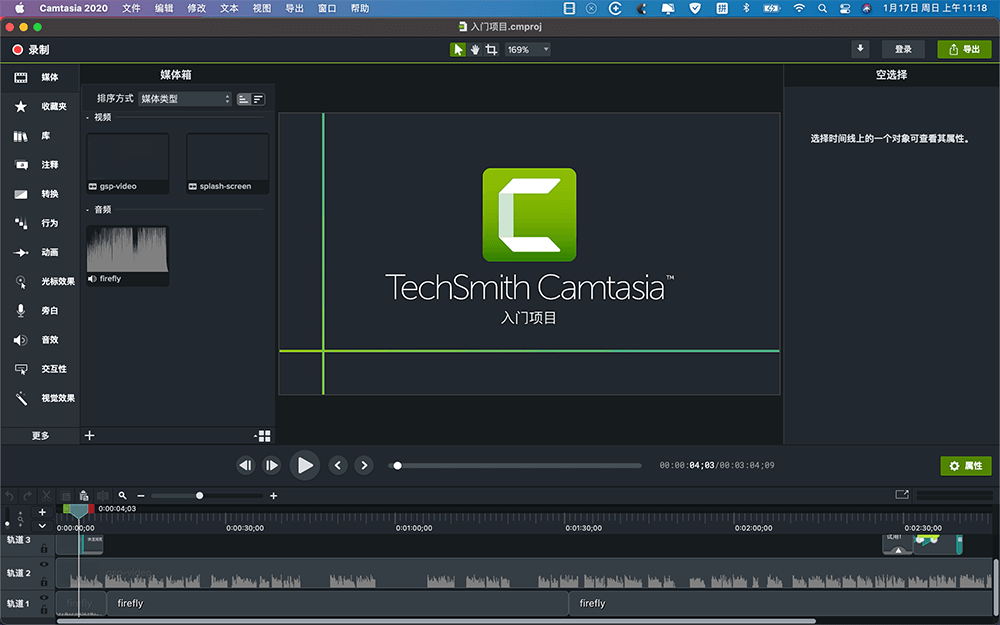Open the 视图 menu
The image size is (1000, 625).
point(261,8)
